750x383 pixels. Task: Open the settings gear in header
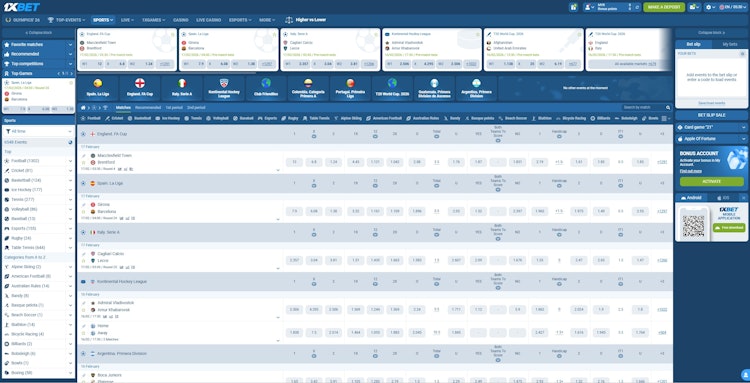[x=711, y=7]
